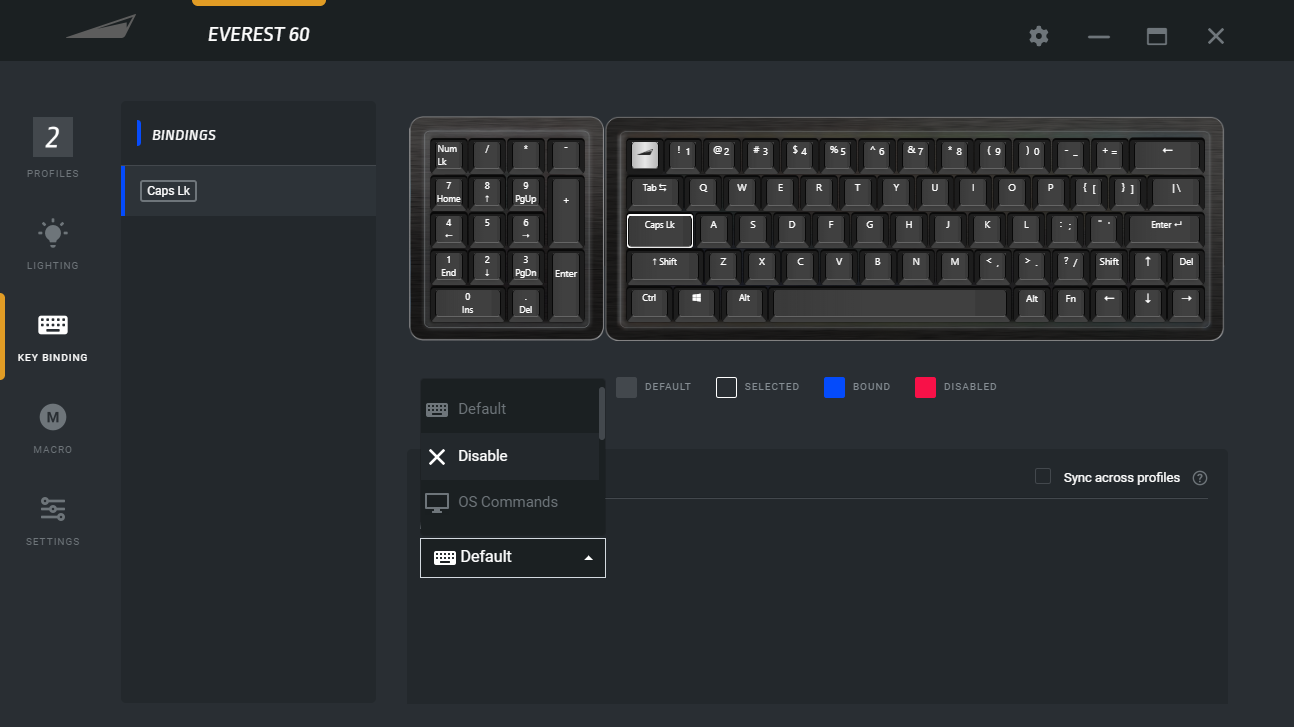Select the numpad 0 Ins key
The image size is (1294, 727).
(x=468, y=303)
